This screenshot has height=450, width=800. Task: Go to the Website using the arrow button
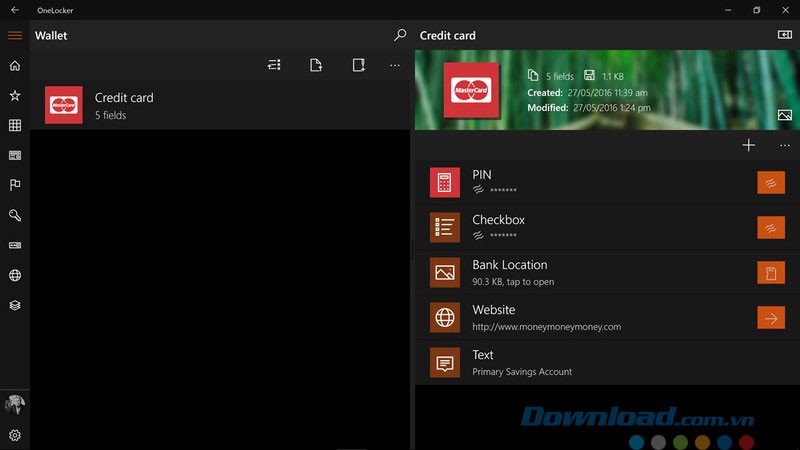point(771,318)
